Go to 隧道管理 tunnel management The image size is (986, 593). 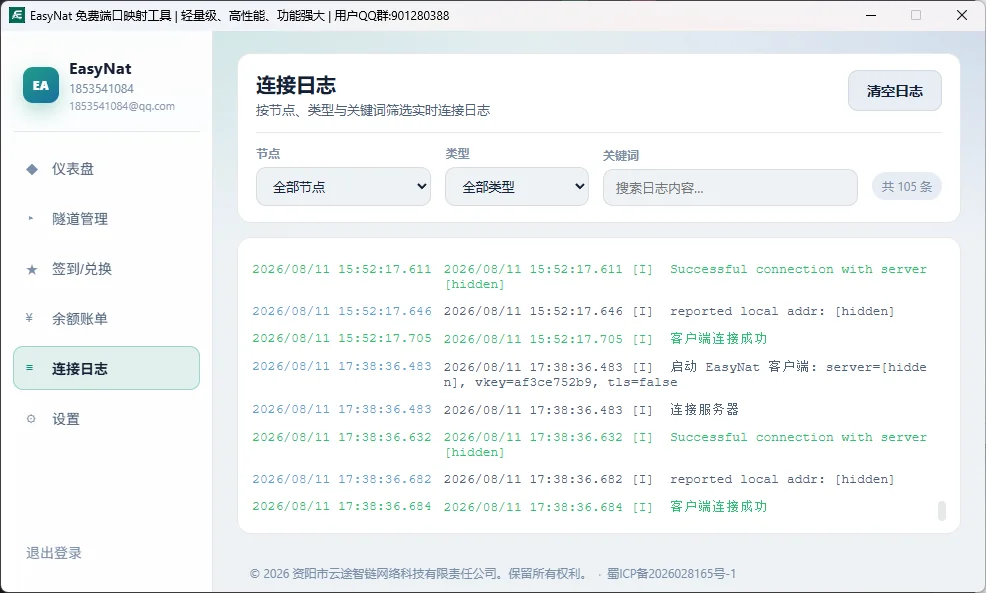click(106, 219)
